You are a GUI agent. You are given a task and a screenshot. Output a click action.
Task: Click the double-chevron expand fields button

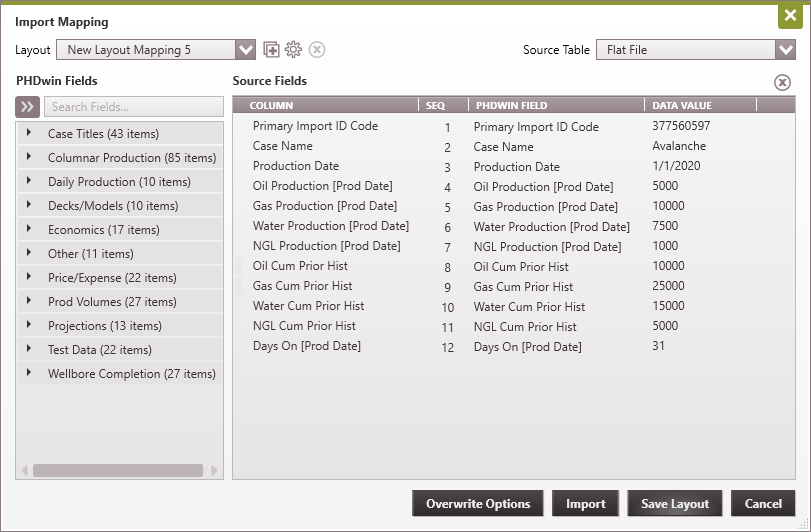pos(27,107)
